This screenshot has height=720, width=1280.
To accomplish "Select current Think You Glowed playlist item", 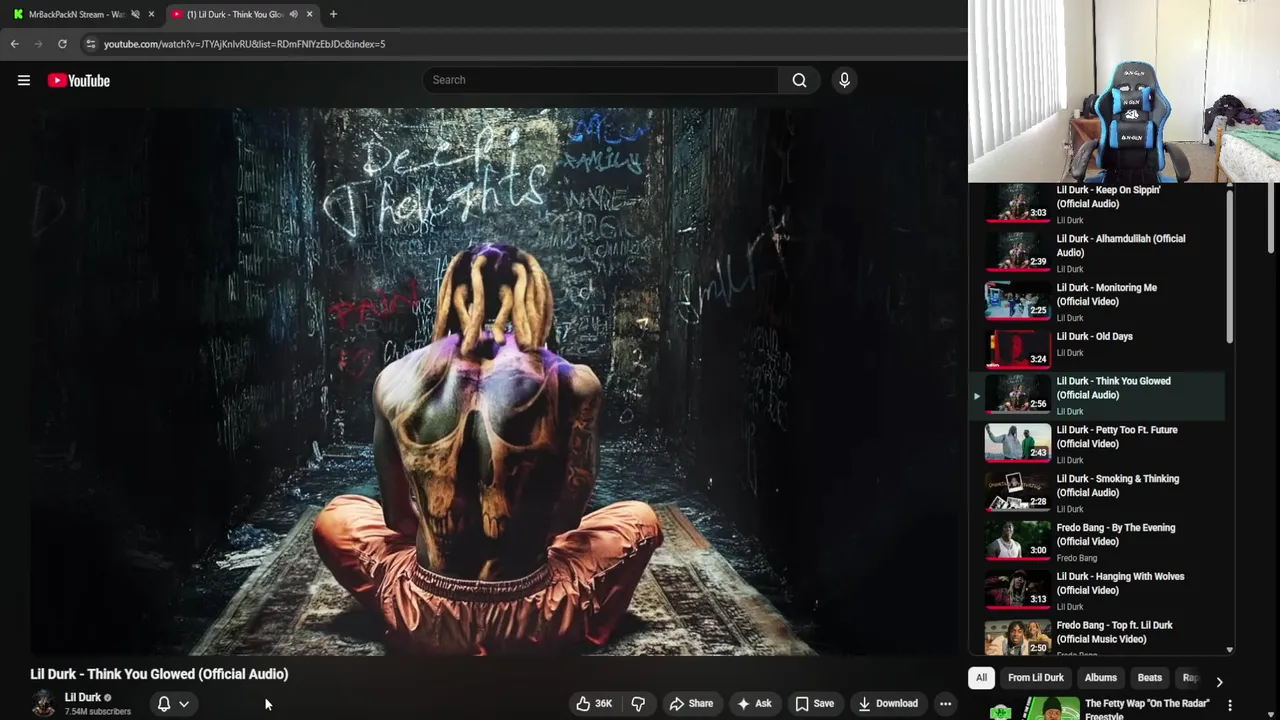I will click(x=1098, y=396).
